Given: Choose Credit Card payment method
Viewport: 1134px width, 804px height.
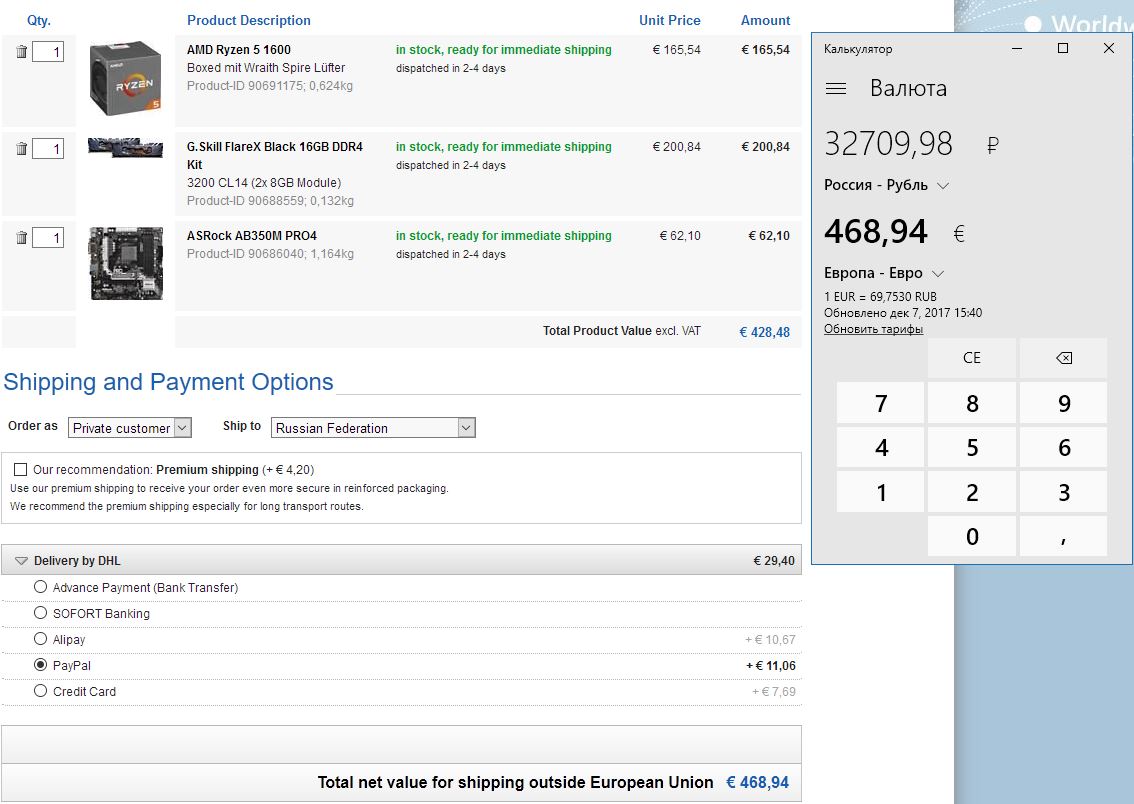Looking at the screenshot, I should tap(40, 691).
